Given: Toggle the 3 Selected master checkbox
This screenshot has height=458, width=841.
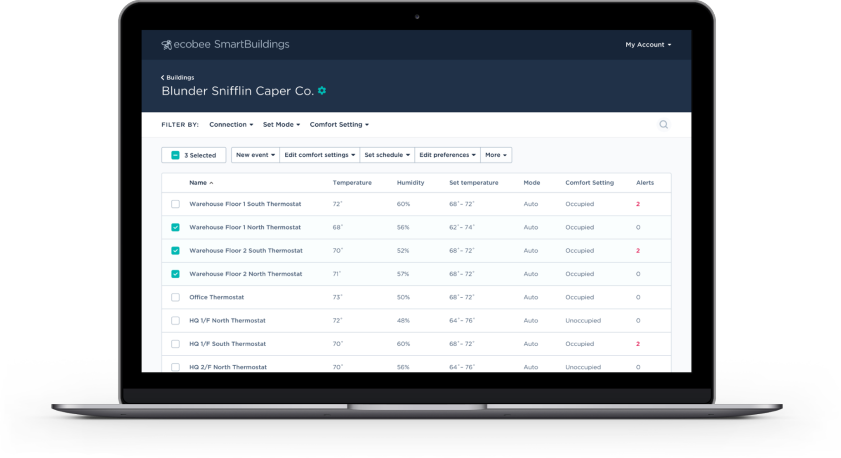Looking at the screenshot, I should tap(175, 155).
